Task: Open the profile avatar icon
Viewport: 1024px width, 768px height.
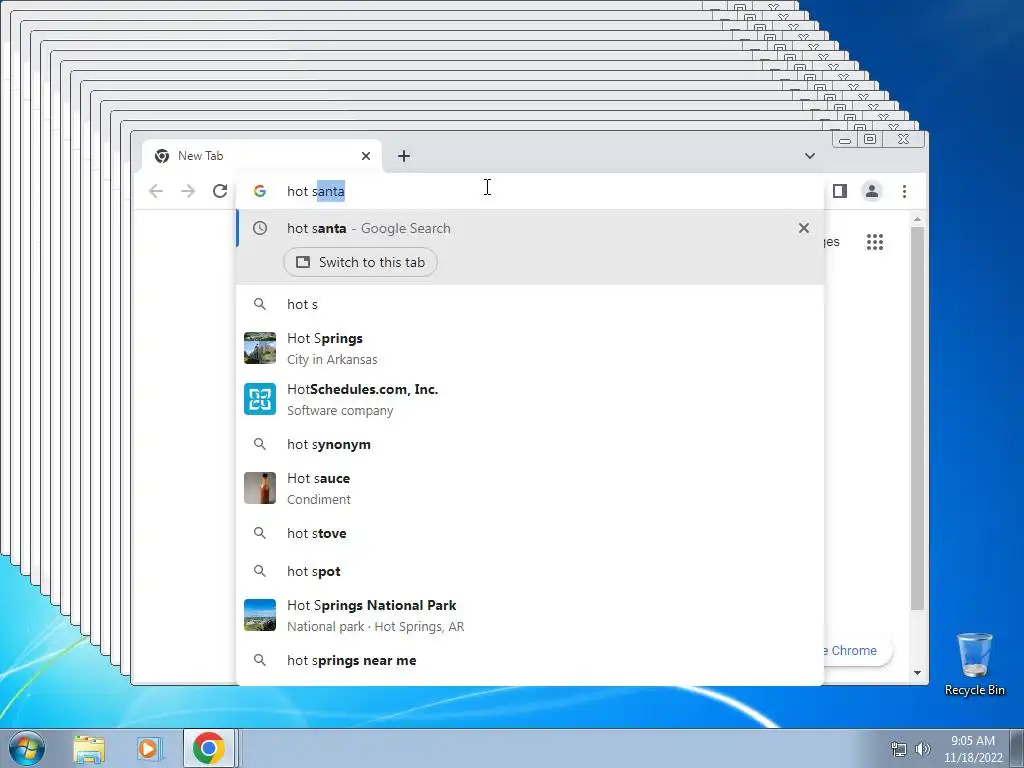Action: pos(872,191)
